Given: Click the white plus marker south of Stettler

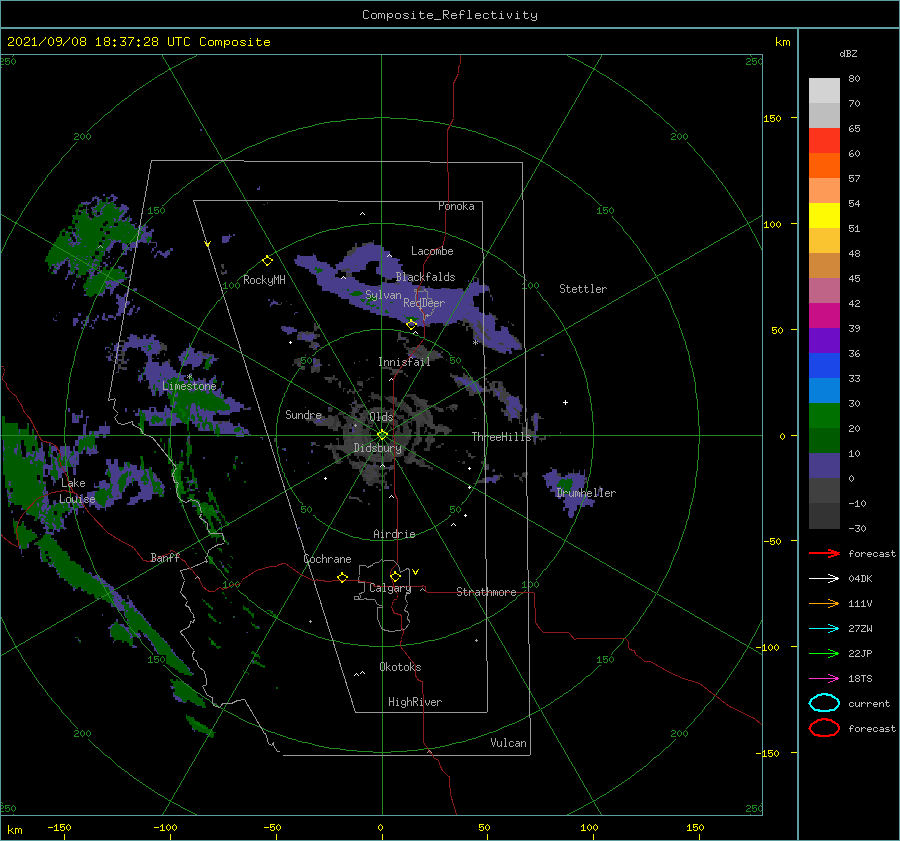Looking at the screenshot, I should tap(565, 402).
